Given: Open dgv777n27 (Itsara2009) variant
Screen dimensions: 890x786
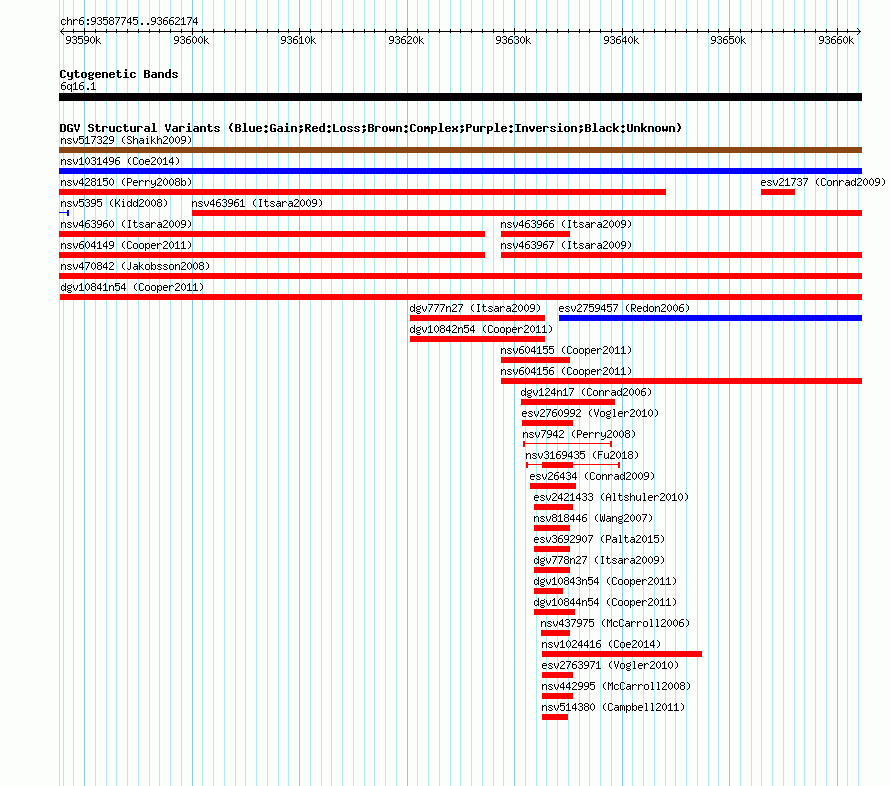Looking at the screenshot, I should (475, 308).
